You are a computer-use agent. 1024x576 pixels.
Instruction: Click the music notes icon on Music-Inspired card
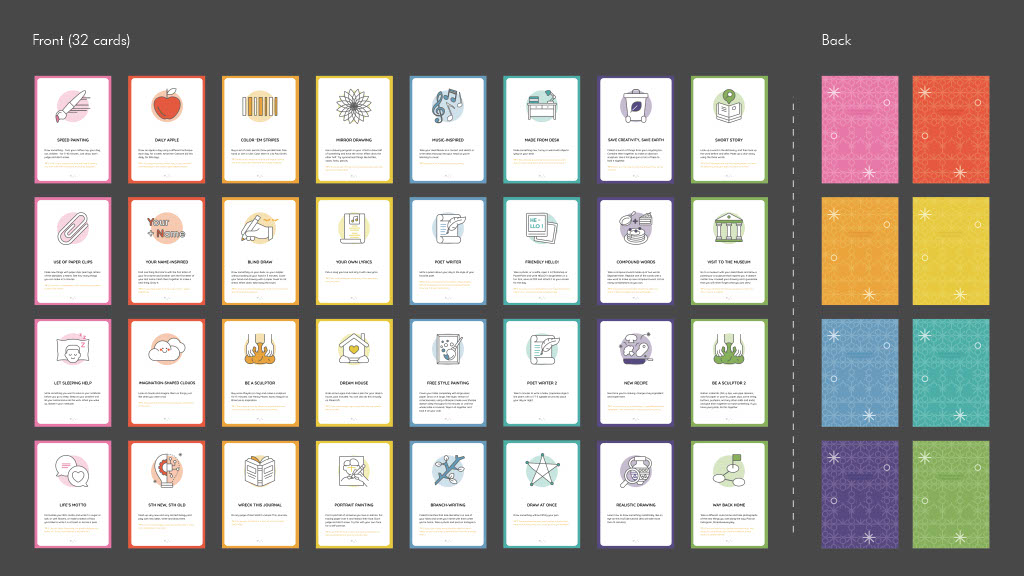coord(447,105)
